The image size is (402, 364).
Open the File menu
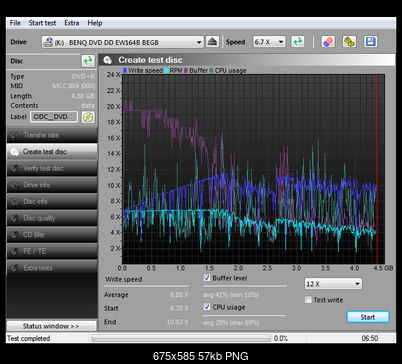(15, 23)
